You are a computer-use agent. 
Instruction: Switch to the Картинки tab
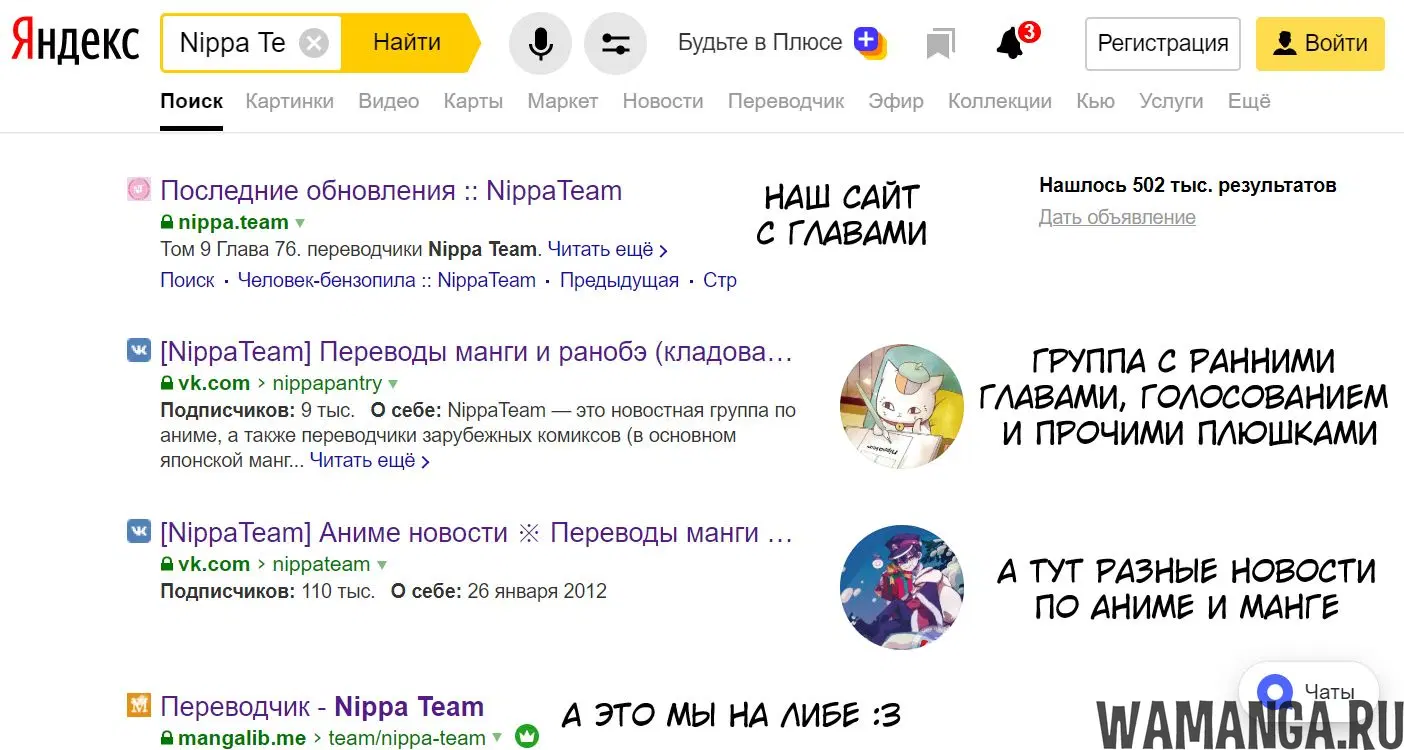click(x=289, y=101)
